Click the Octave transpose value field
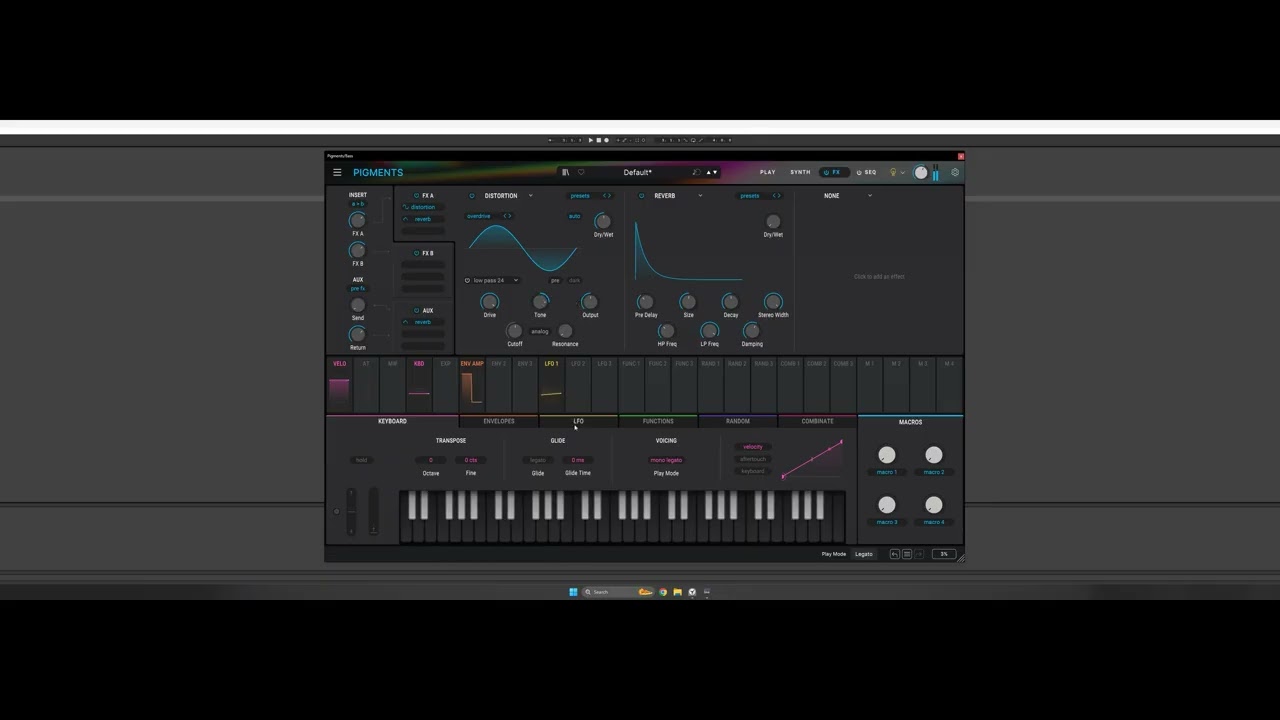1280x720 pixels. 431,460
